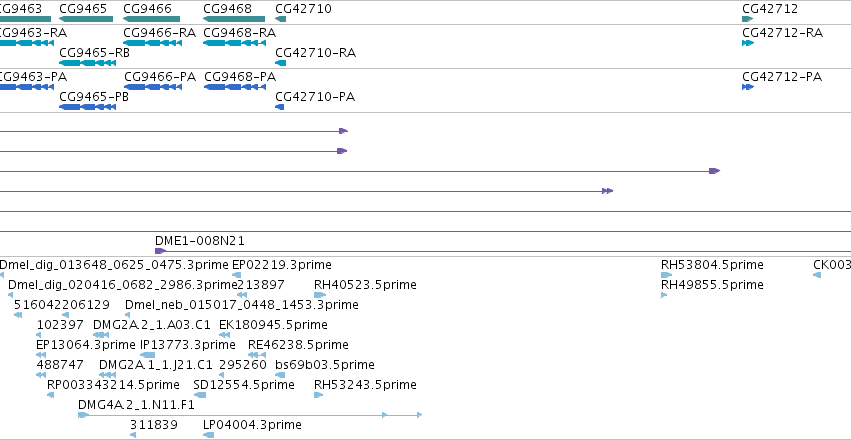Click purple feature ending with double arrowhead
The image size is (851, 440).
coord(607,191)
